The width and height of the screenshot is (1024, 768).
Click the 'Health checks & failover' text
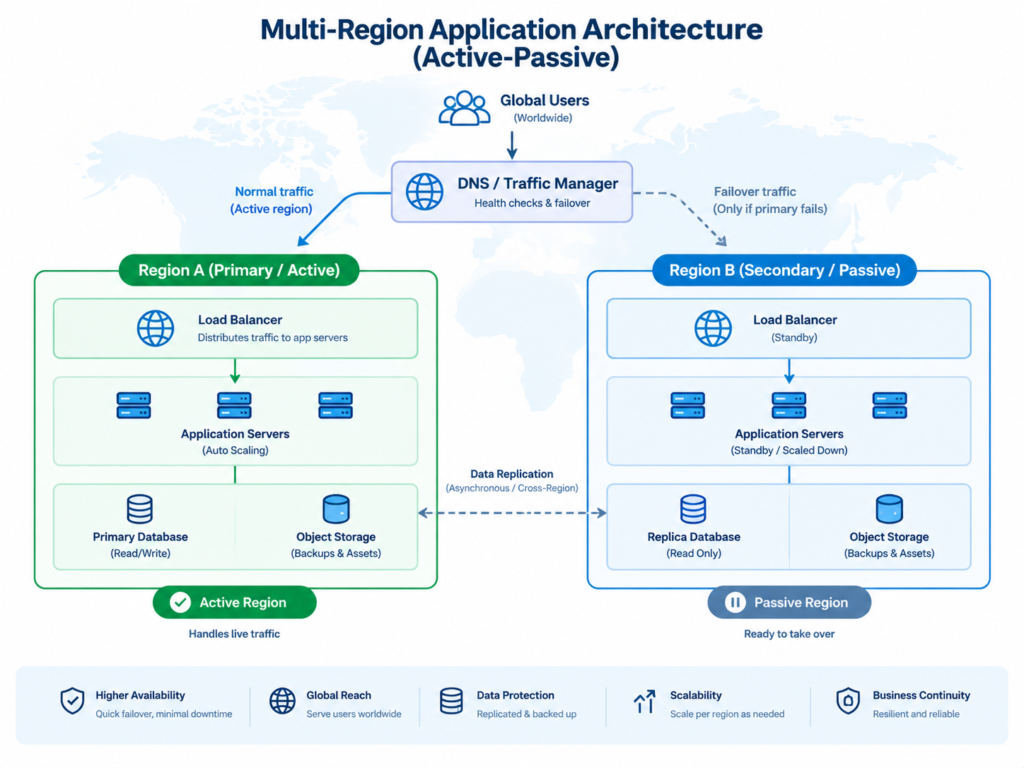532,203
